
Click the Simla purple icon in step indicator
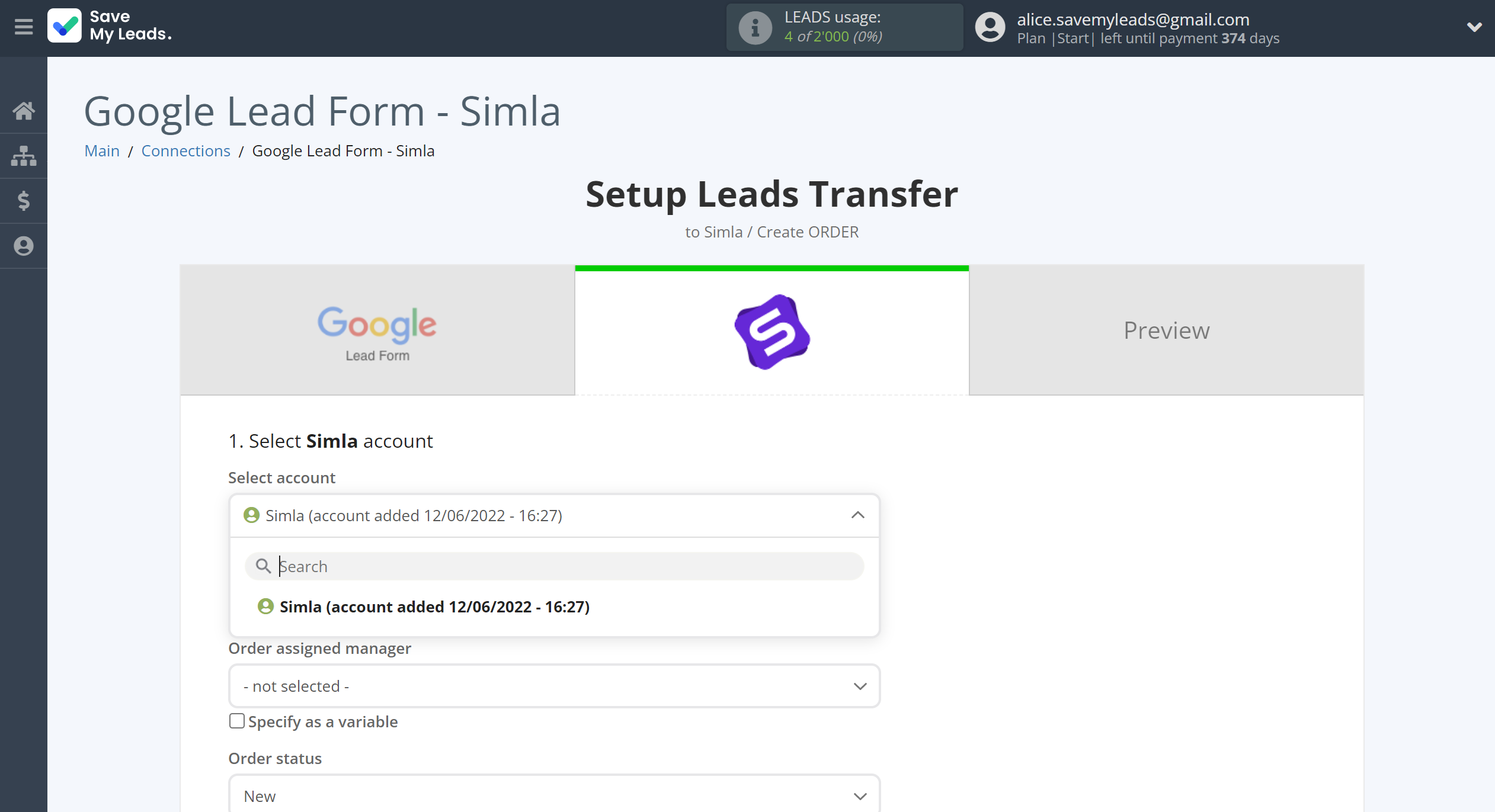point(771,331)
